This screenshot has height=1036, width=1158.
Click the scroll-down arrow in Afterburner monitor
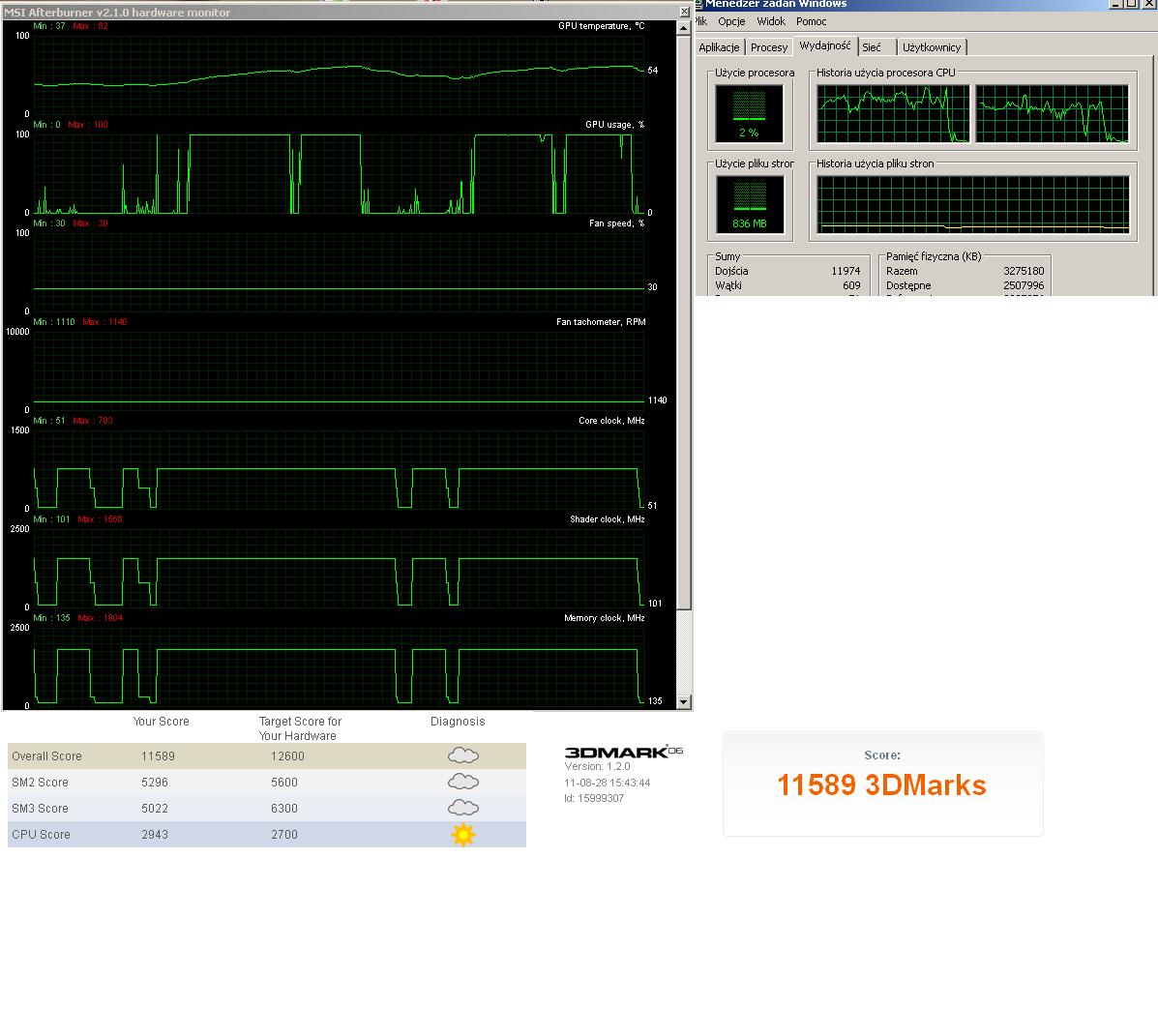(x=684, y=701)
